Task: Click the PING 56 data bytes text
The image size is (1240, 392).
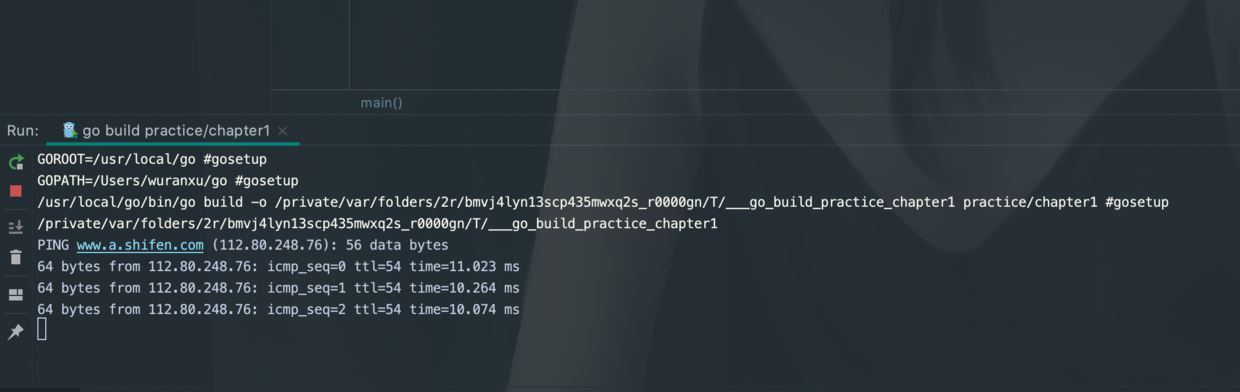Action: 243,245
